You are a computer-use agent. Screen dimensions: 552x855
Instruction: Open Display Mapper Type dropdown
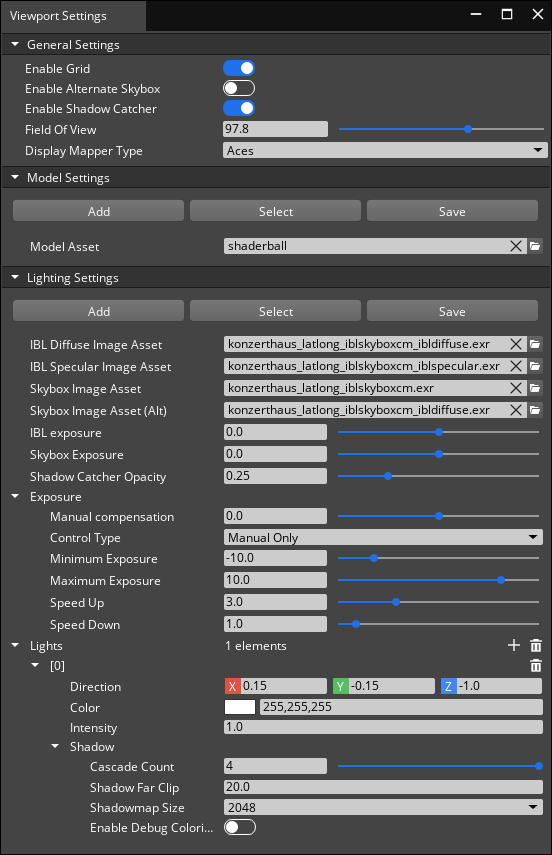(x=385, y=150)
